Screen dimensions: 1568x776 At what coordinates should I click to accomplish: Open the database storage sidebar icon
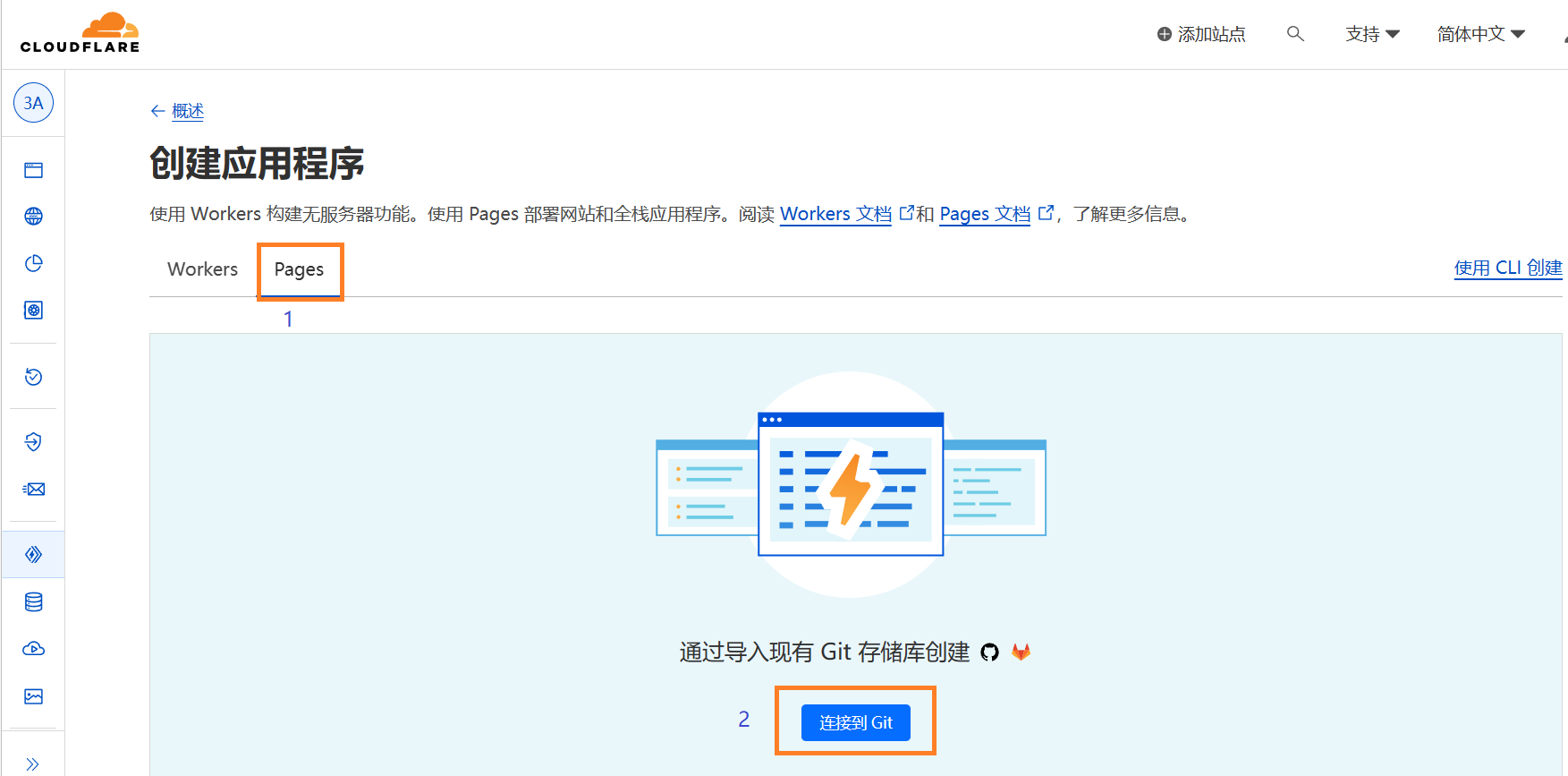33,602
